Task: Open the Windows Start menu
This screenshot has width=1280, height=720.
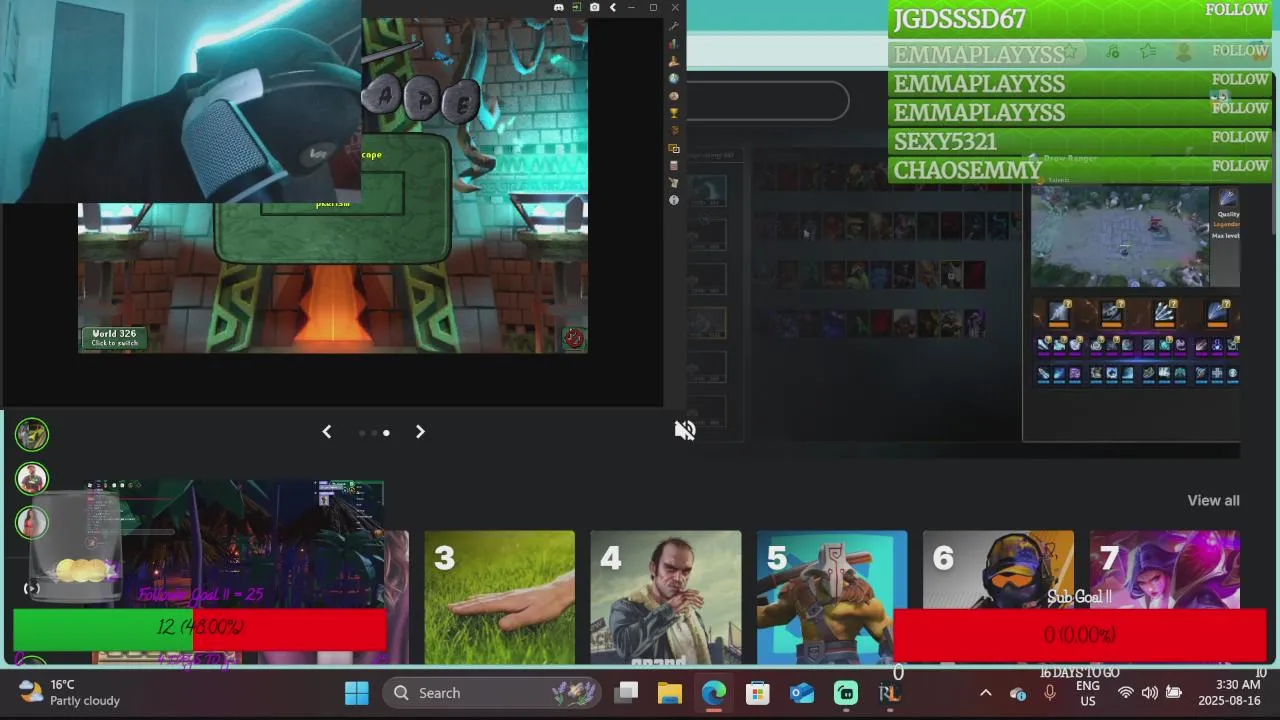Action: click(356, 693)
